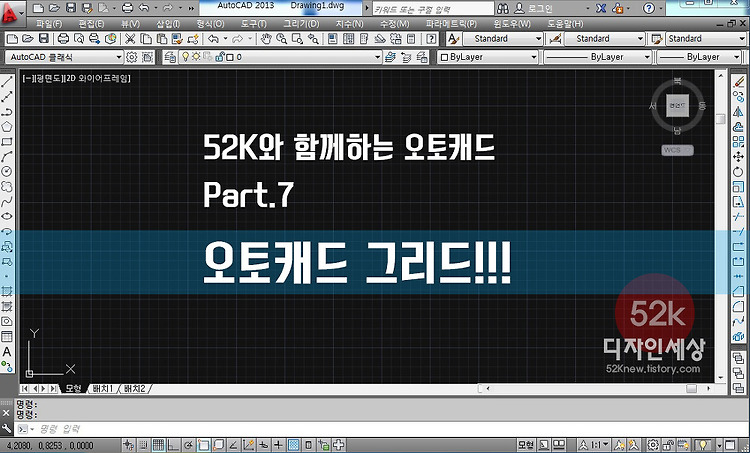The width and height of the screenshot is (750, 453).
Task: Click the Plot (print) icon
Action: click(63, 39)
